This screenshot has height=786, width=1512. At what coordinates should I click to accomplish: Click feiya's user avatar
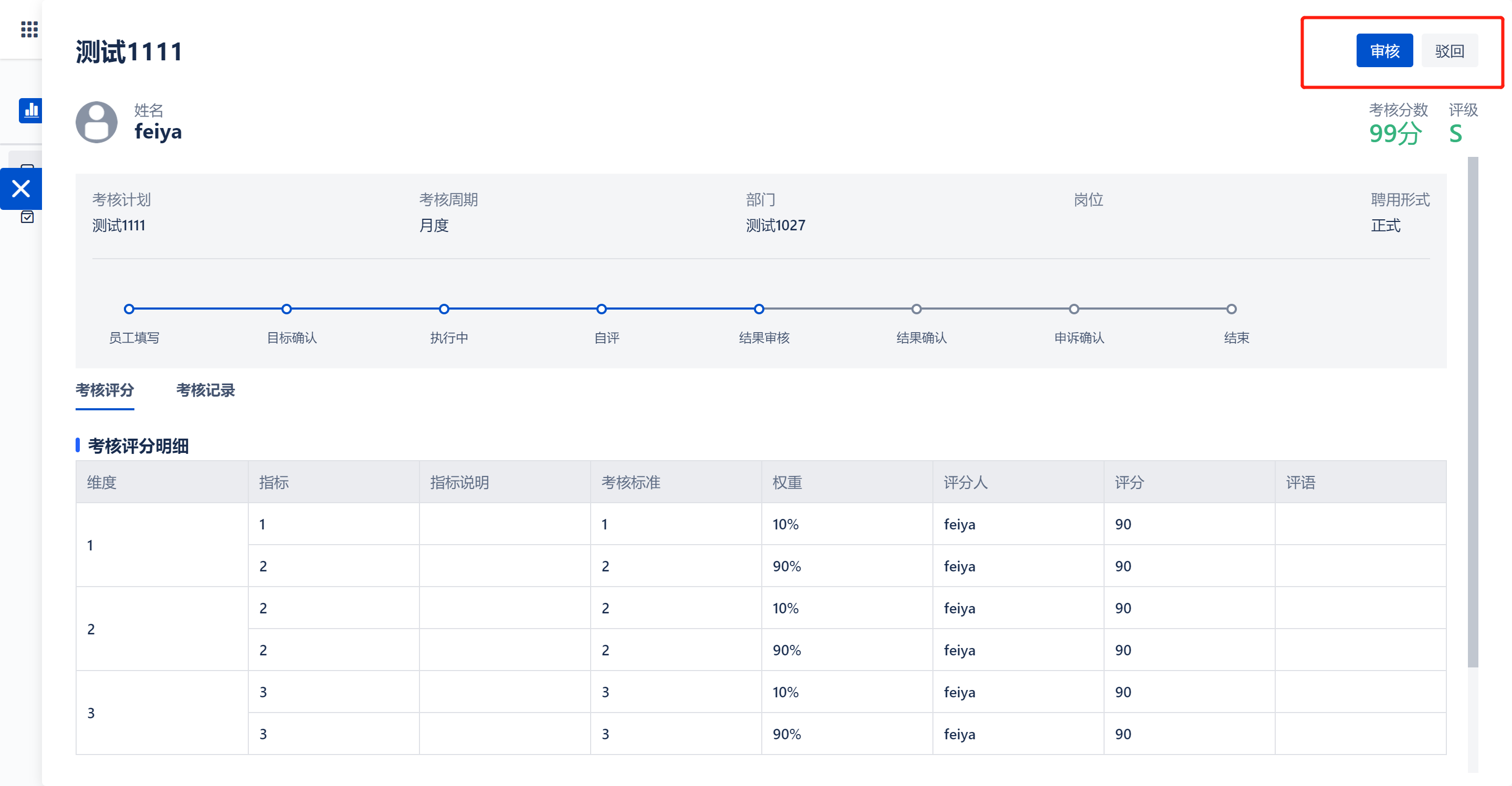tap(96, 122)
